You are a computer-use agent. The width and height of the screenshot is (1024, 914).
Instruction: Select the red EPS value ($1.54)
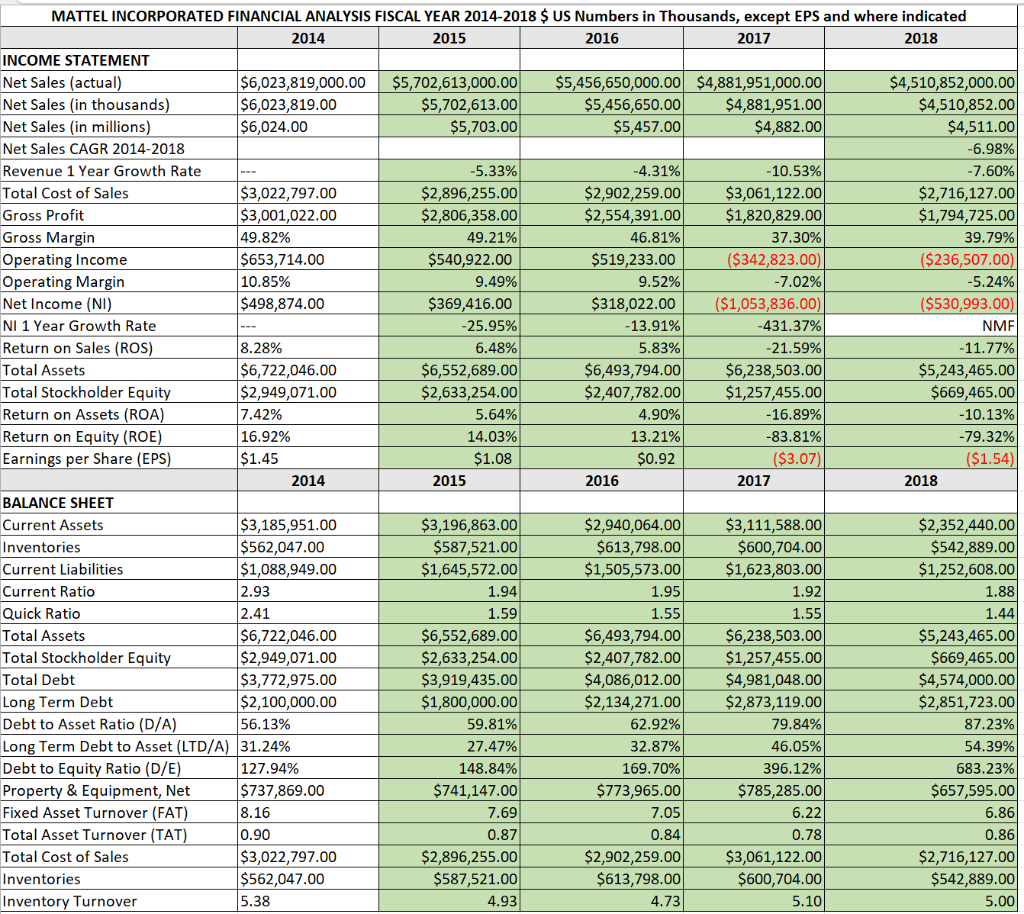pos(991,459)
